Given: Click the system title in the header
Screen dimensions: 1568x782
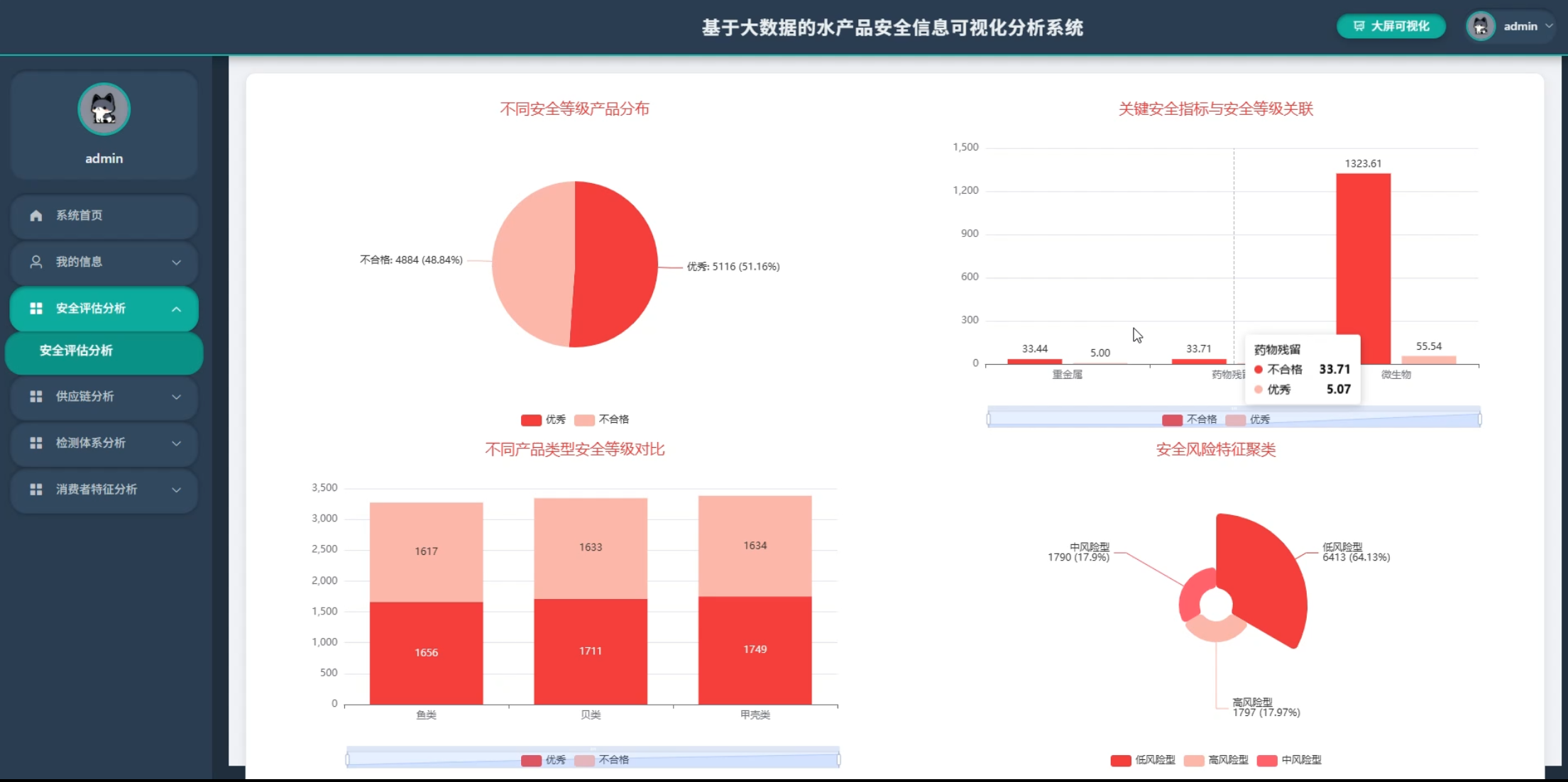Looking at the screenshot, I should pyautogui.click(x=892, y=28).
